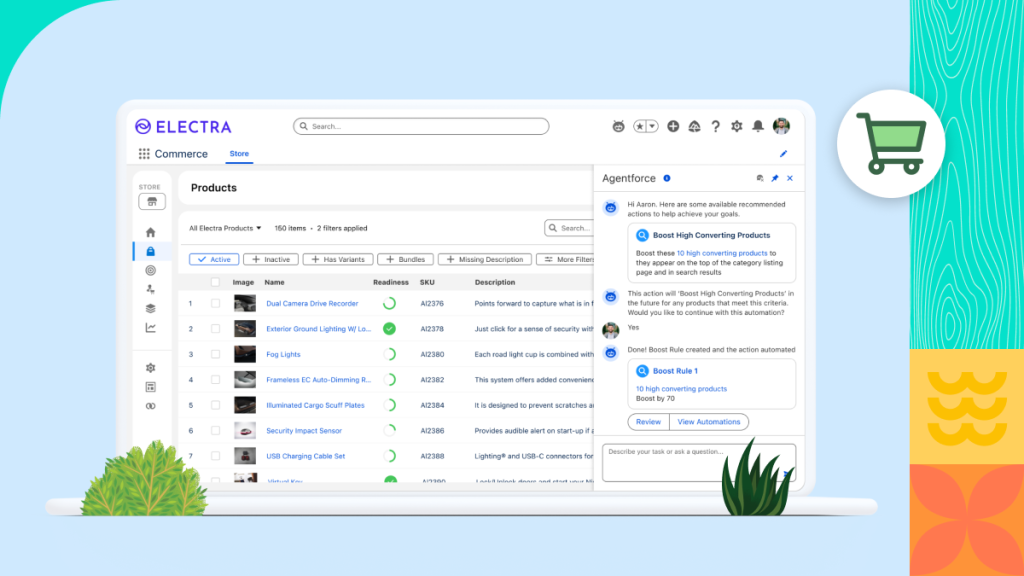Check the Illuminated Cargo Scuff Plates row checkbox
This screenshot has height=576, width=1024.
coord(215,405)
